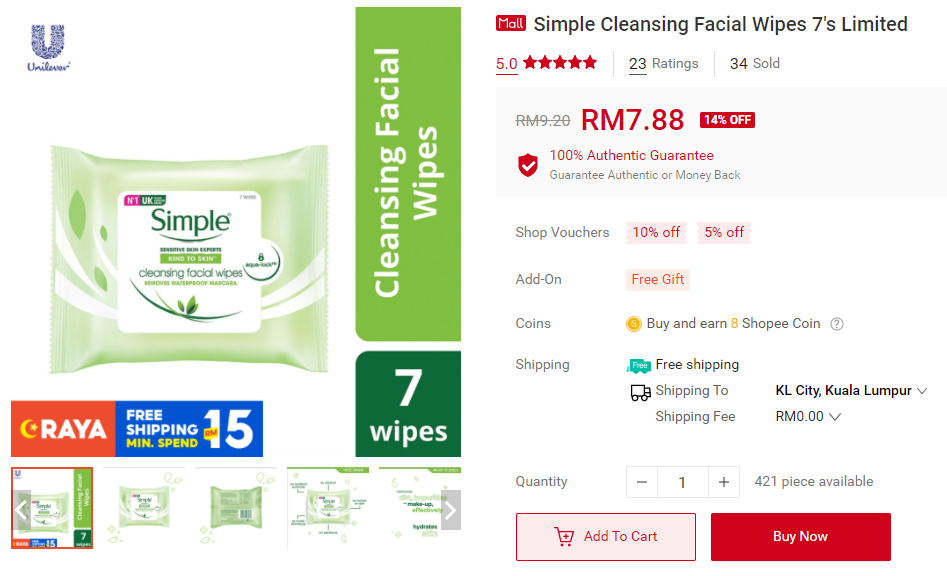Click the quantity input field
This screenshot has height=576, width=947.
682,482
